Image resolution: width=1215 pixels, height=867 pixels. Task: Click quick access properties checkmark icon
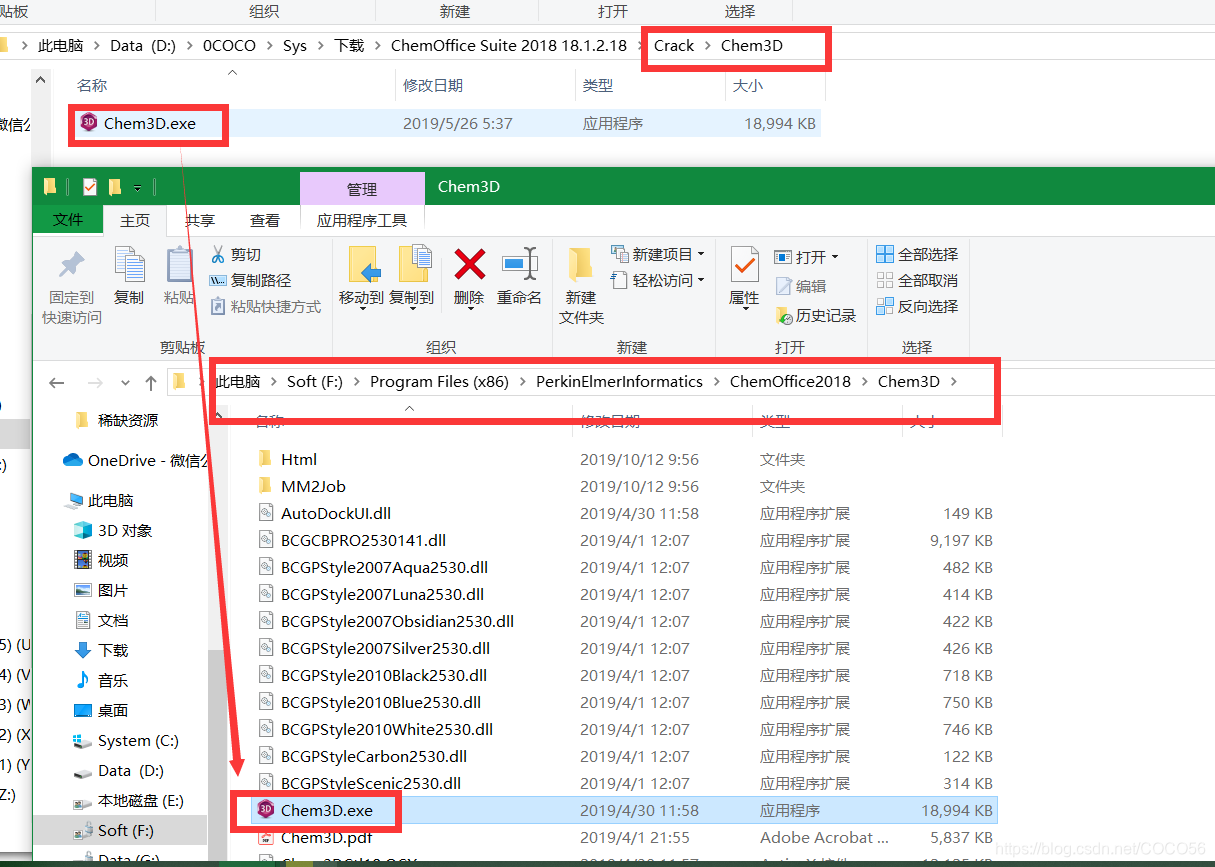coord(90,187)
